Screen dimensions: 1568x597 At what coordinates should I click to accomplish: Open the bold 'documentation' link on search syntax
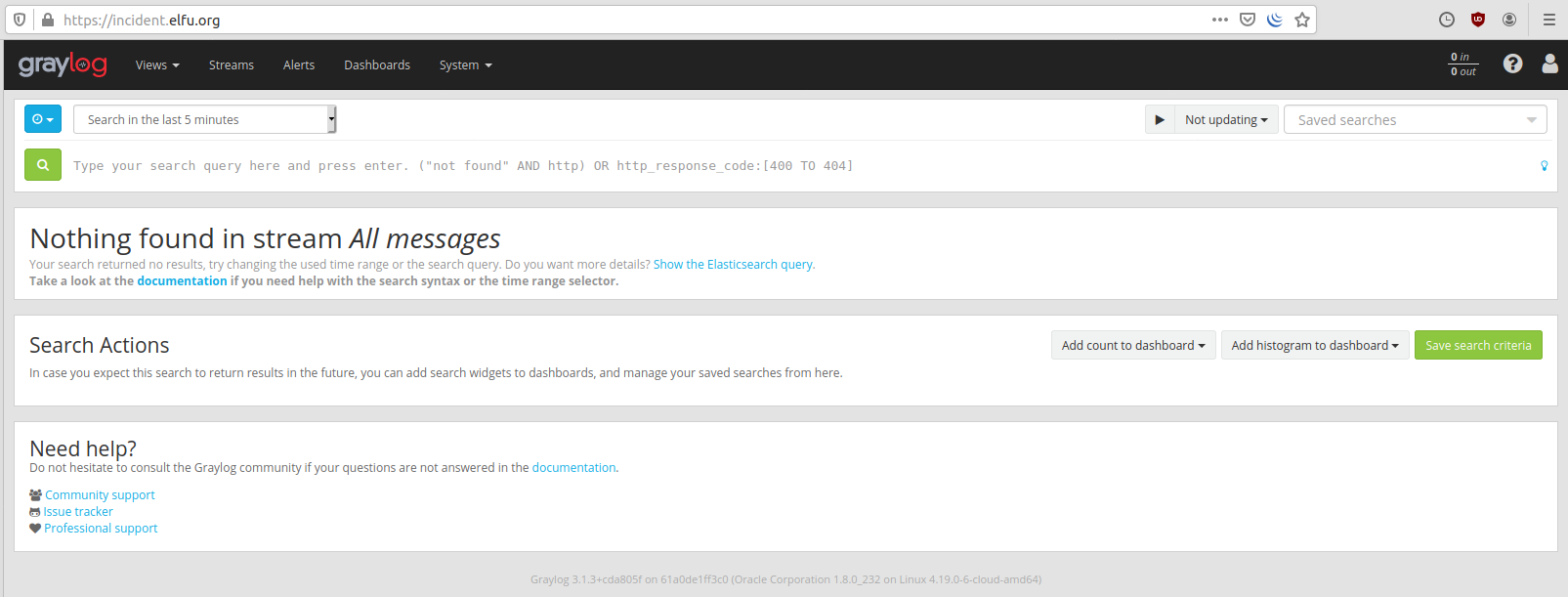coord(182,280)
